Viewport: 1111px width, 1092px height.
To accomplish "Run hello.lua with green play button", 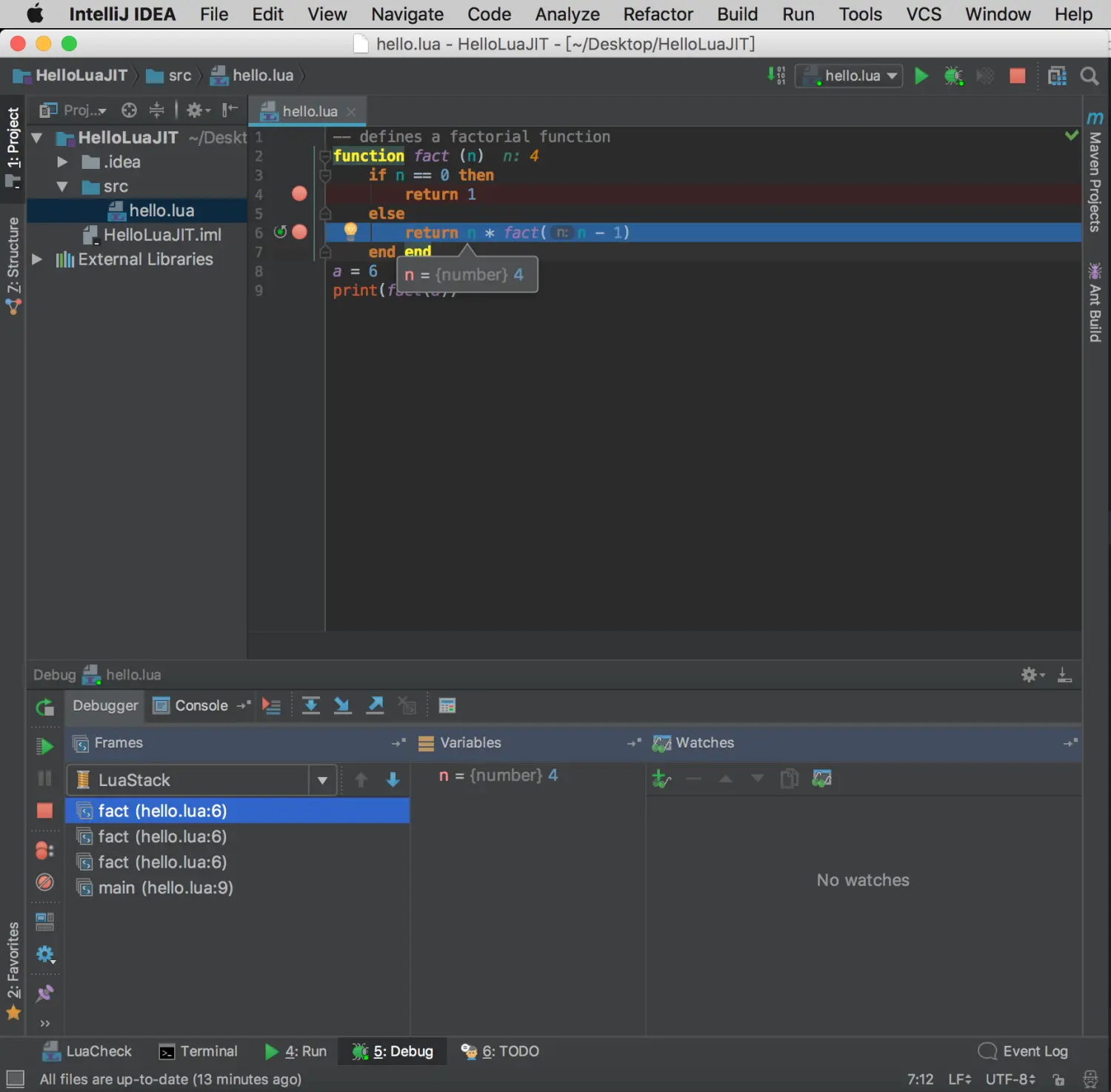I will click(921, 76).
